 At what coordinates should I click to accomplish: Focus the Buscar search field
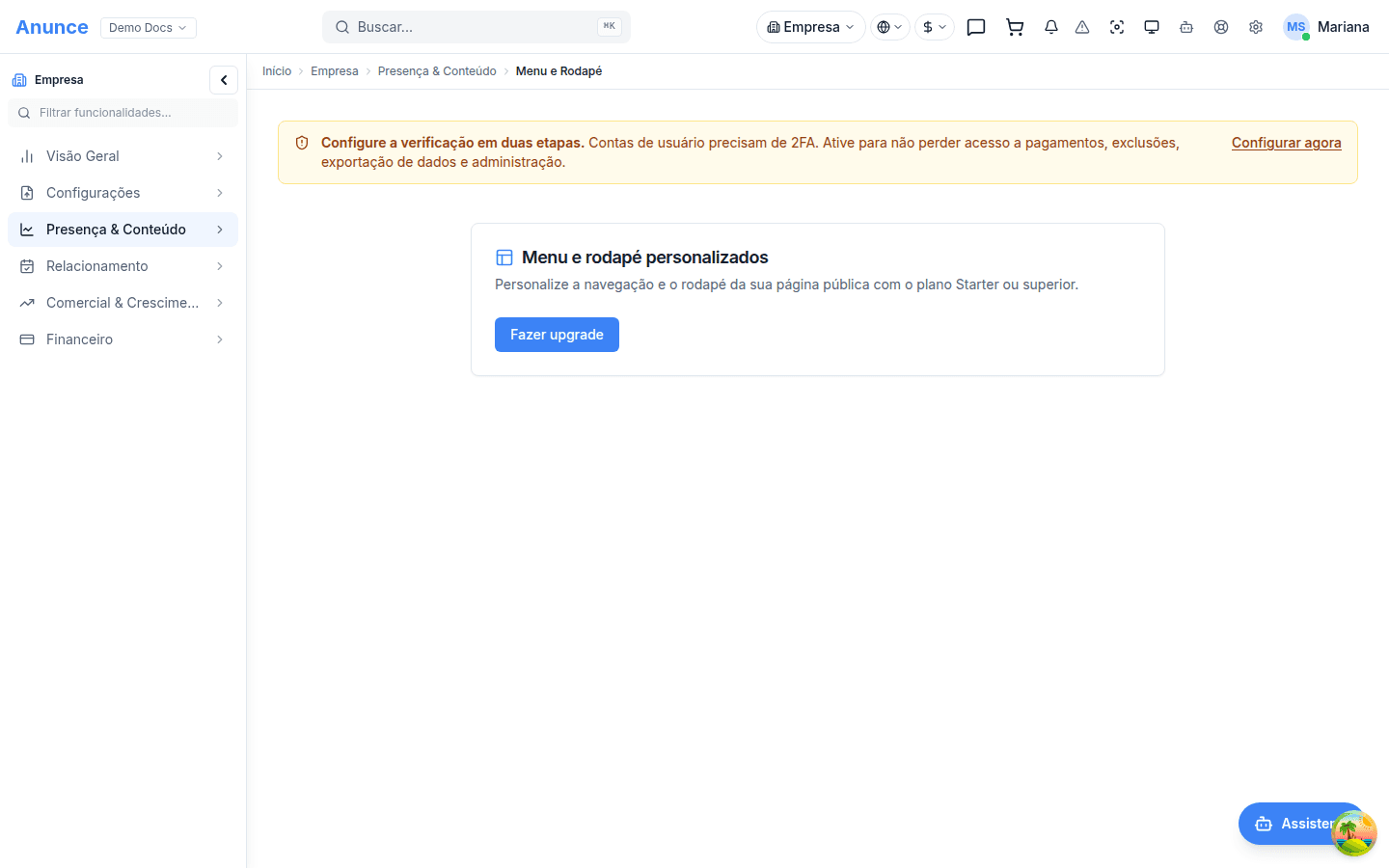[477, 27]
